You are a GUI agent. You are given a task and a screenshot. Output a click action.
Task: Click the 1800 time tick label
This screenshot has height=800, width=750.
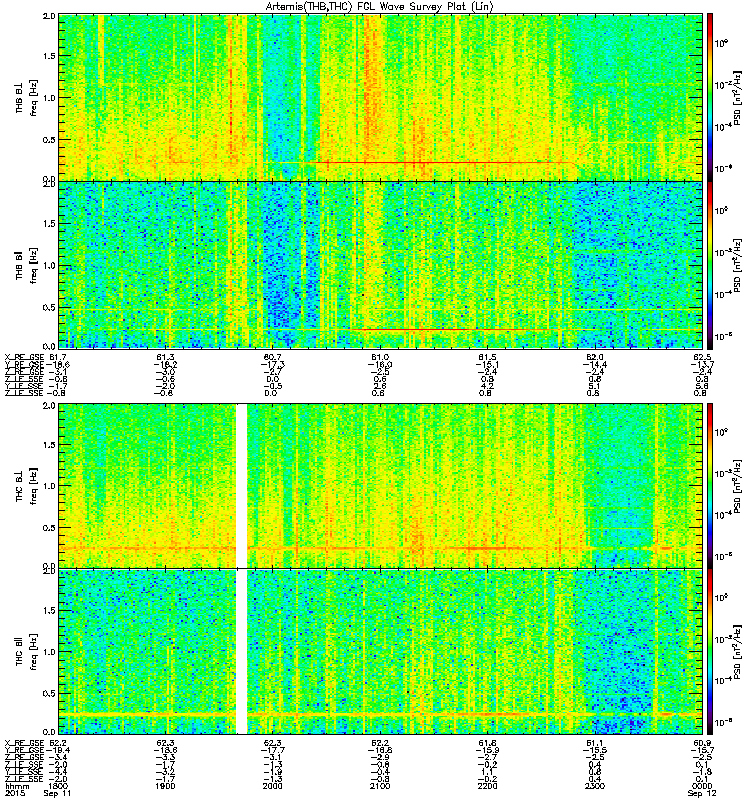(x=58, y=786)
